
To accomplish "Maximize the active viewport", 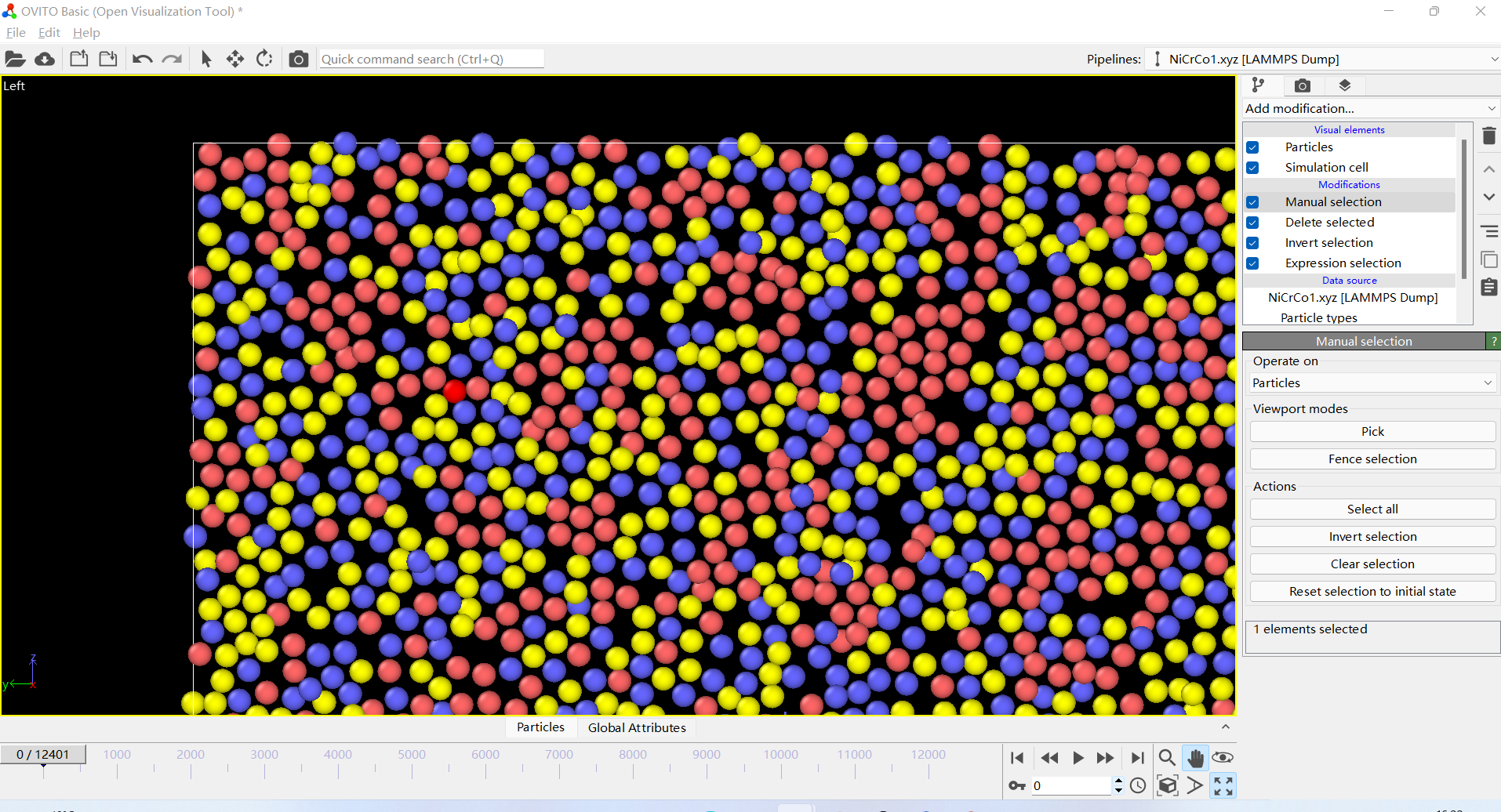I will 1223,785.
